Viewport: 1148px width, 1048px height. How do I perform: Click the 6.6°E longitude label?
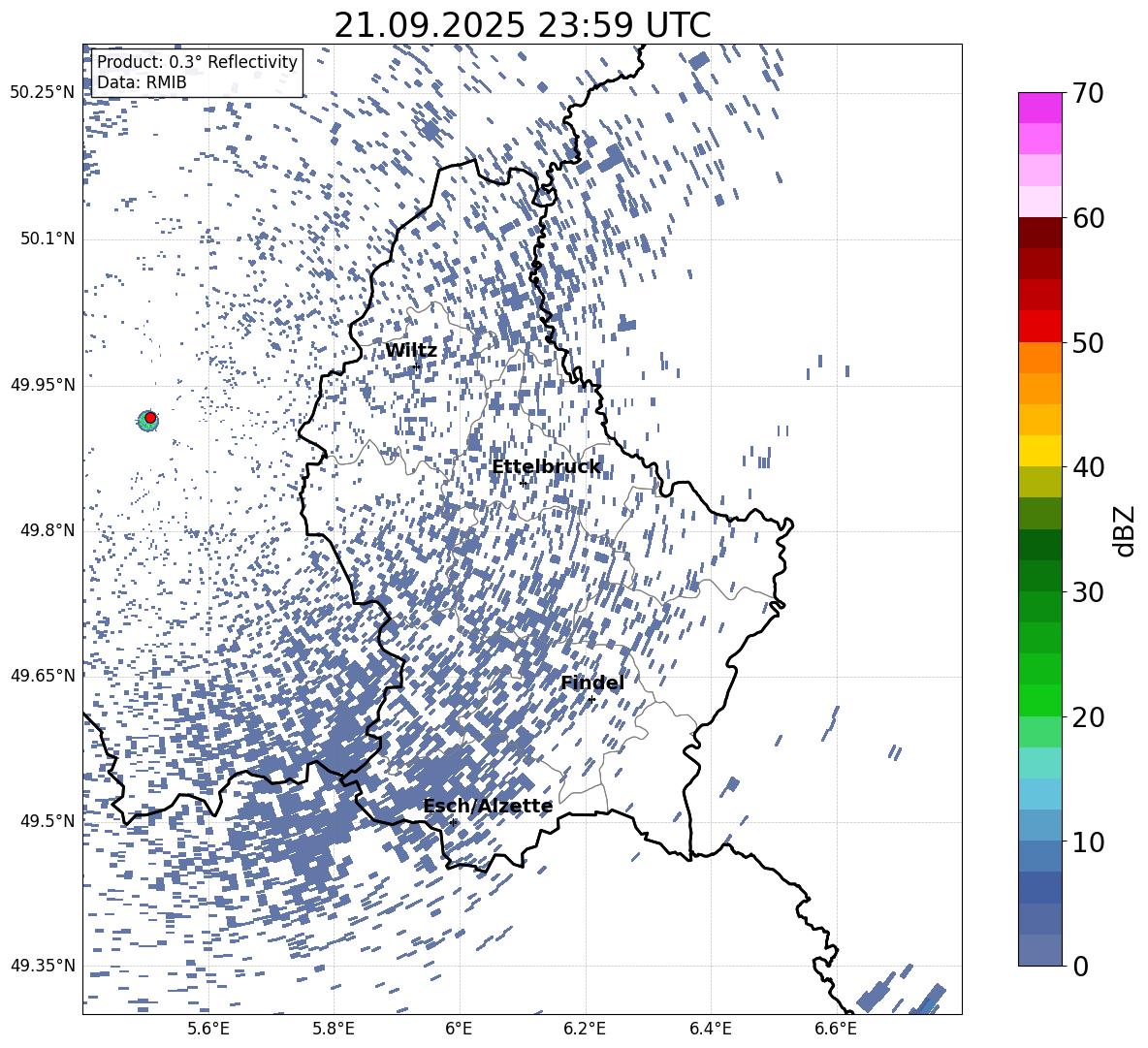tap(836, 1029)
